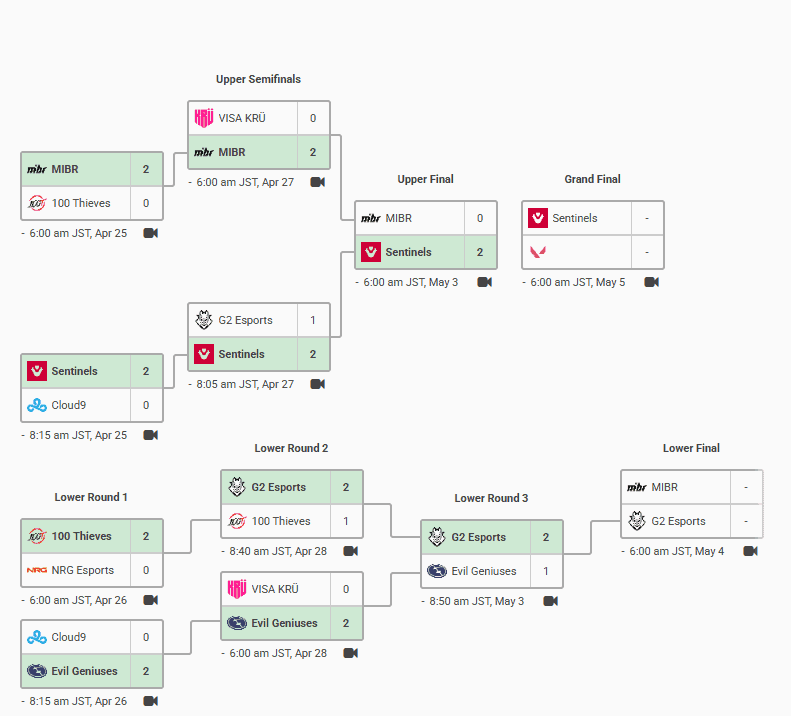This screenshot has height=716, width=791.
Task: Open G2 Esports team in Lower Final
Action: coord(678,521)
